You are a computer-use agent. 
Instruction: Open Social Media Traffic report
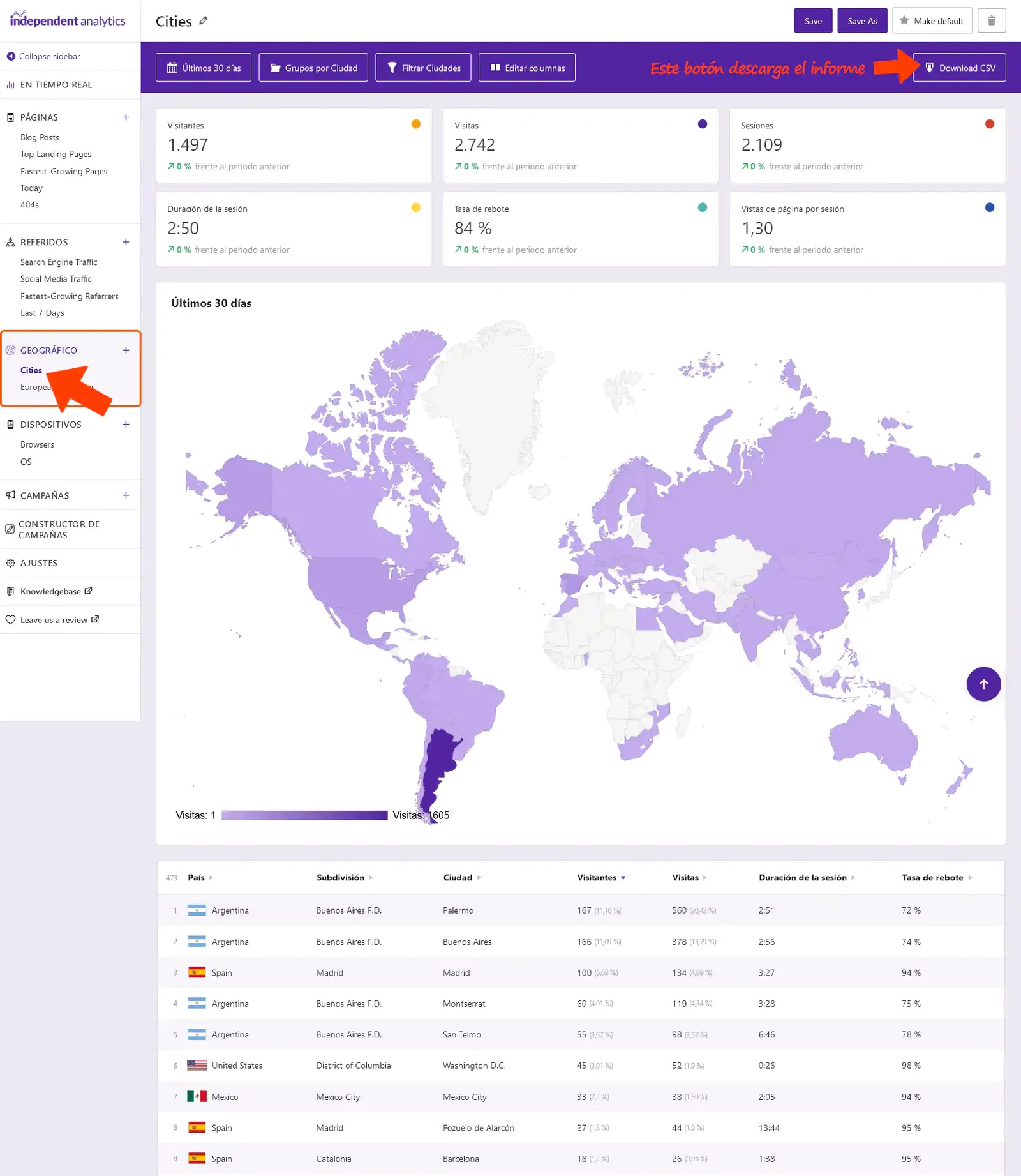(x=56, y=279)
